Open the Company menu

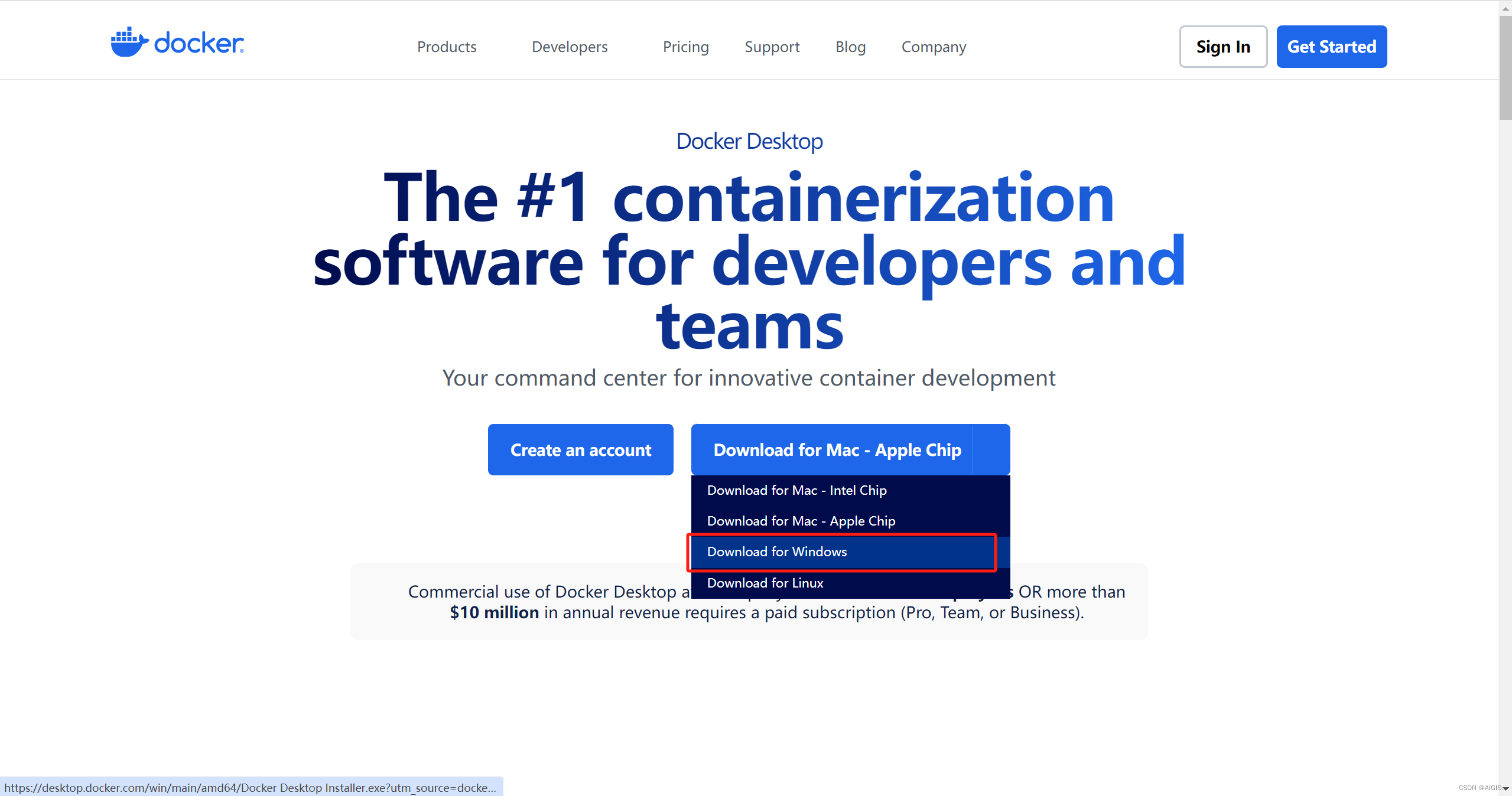point(934,47)
